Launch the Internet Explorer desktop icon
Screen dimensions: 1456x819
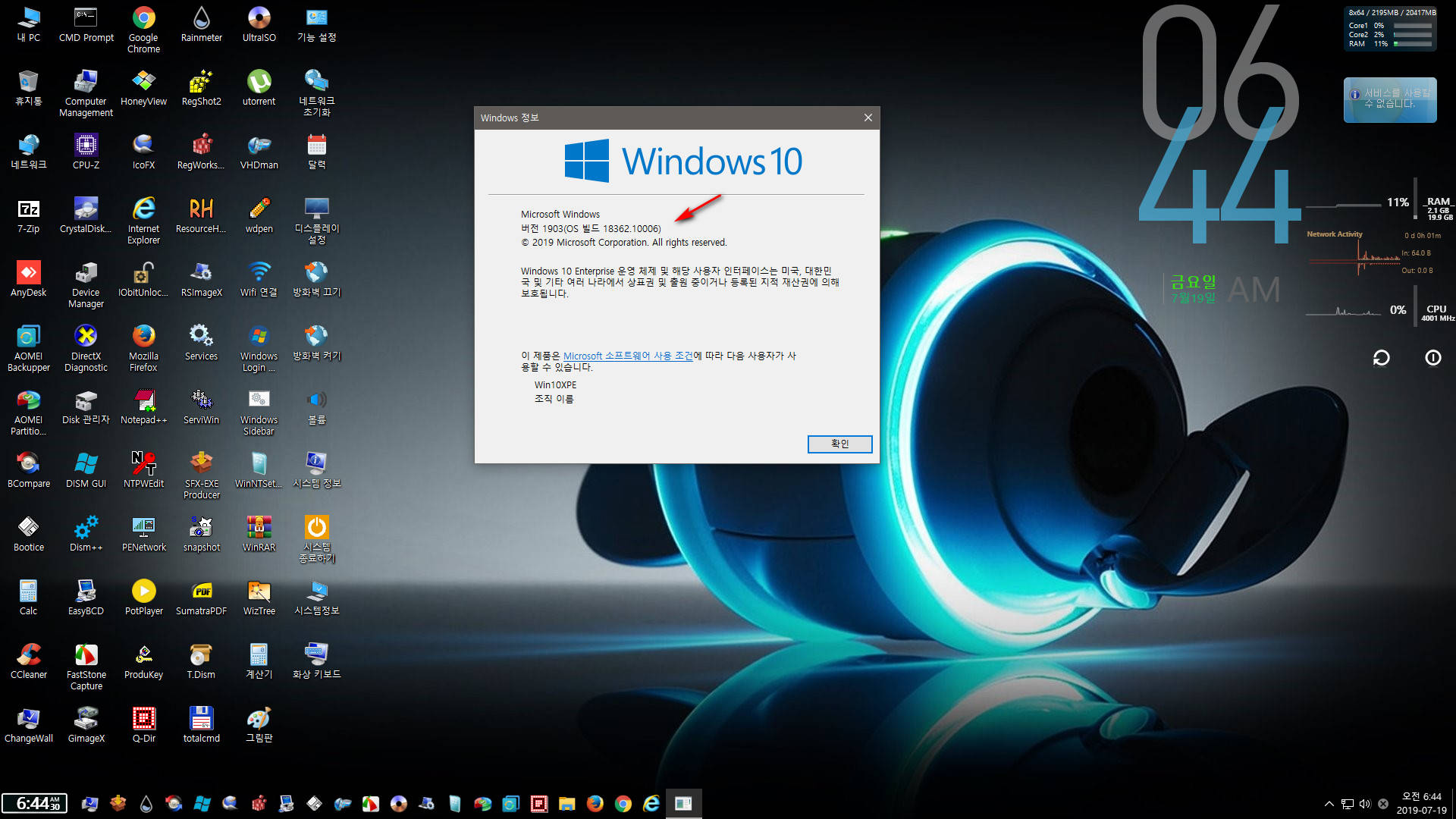(x=143, y=221)
